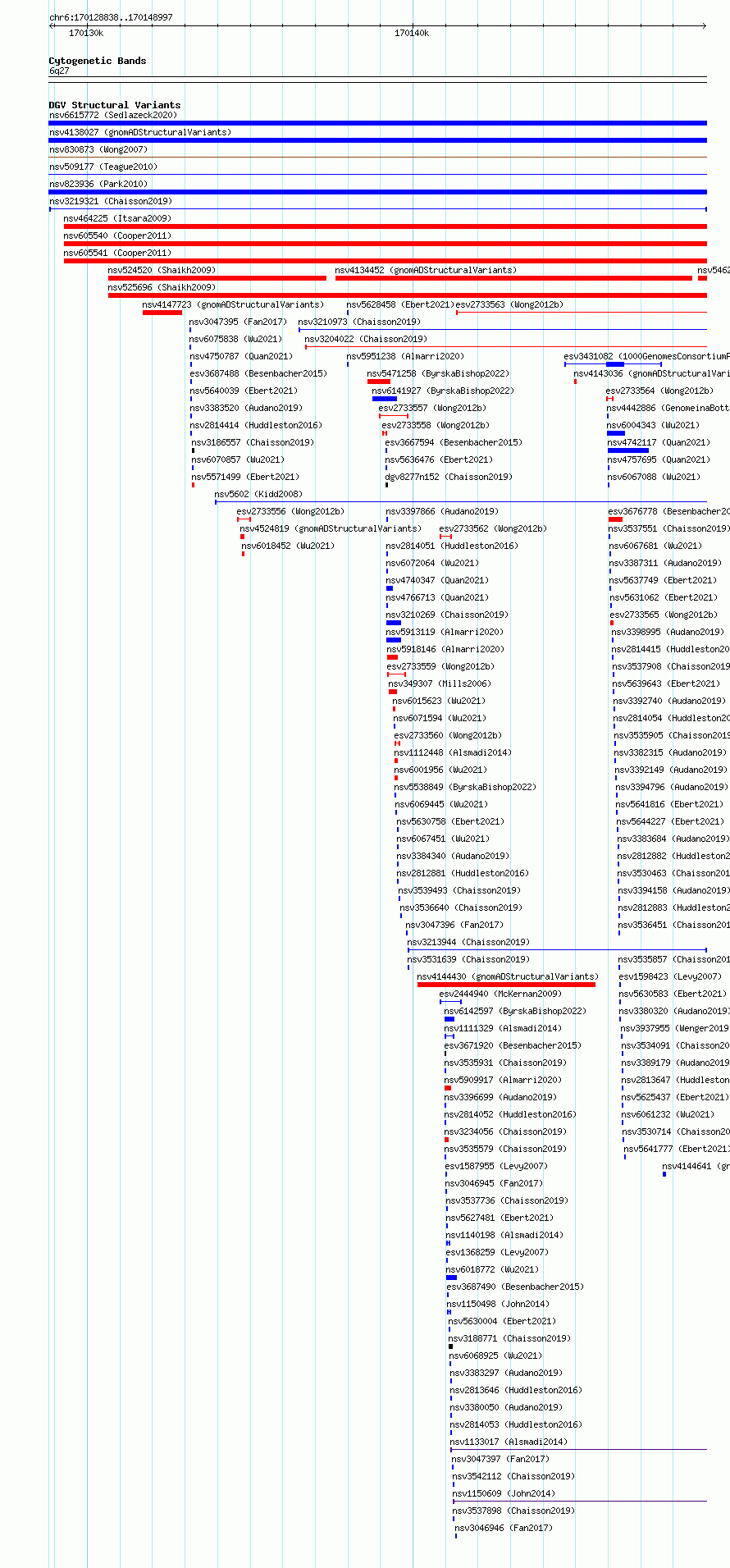Click the 170140k ruler position label
Viewport: 730px width, 1568px height.
(412, 33)
